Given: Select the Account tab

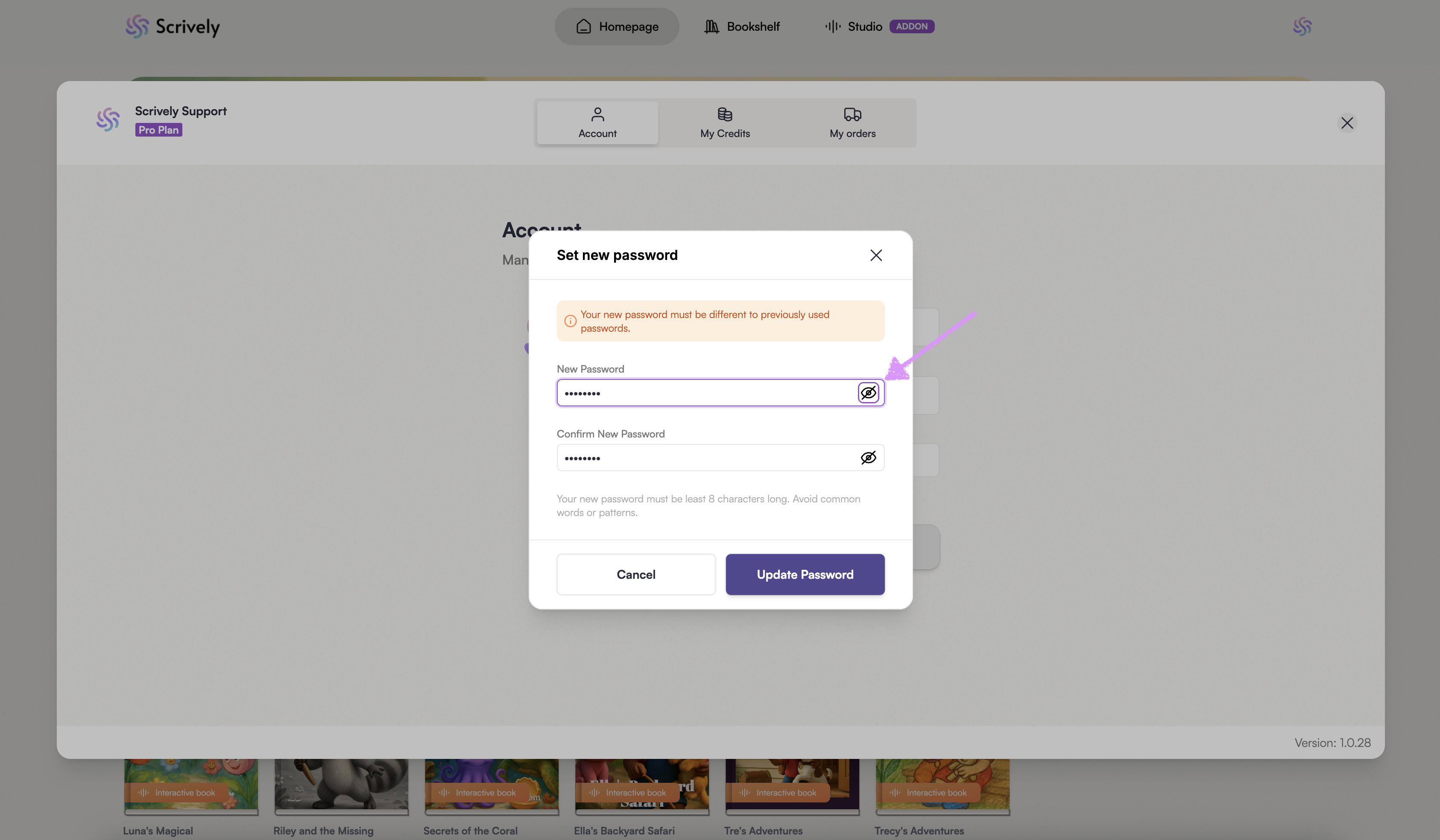Looking at the screenshot, I should click(x=597, y=123).
